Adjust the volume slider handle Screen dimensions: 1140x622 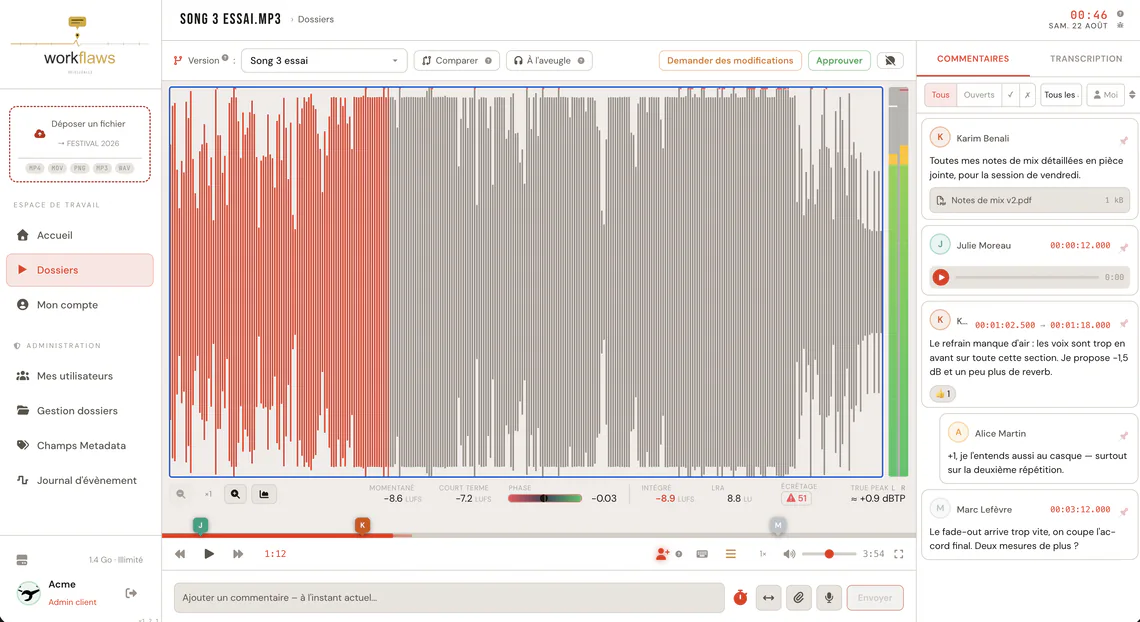(829, 554)
